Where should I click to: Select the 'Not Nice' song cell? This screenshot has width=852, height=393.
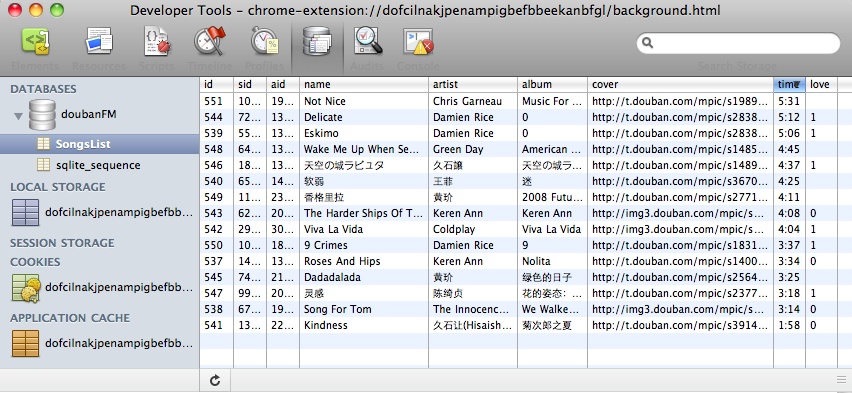click(x=364, y=101)
